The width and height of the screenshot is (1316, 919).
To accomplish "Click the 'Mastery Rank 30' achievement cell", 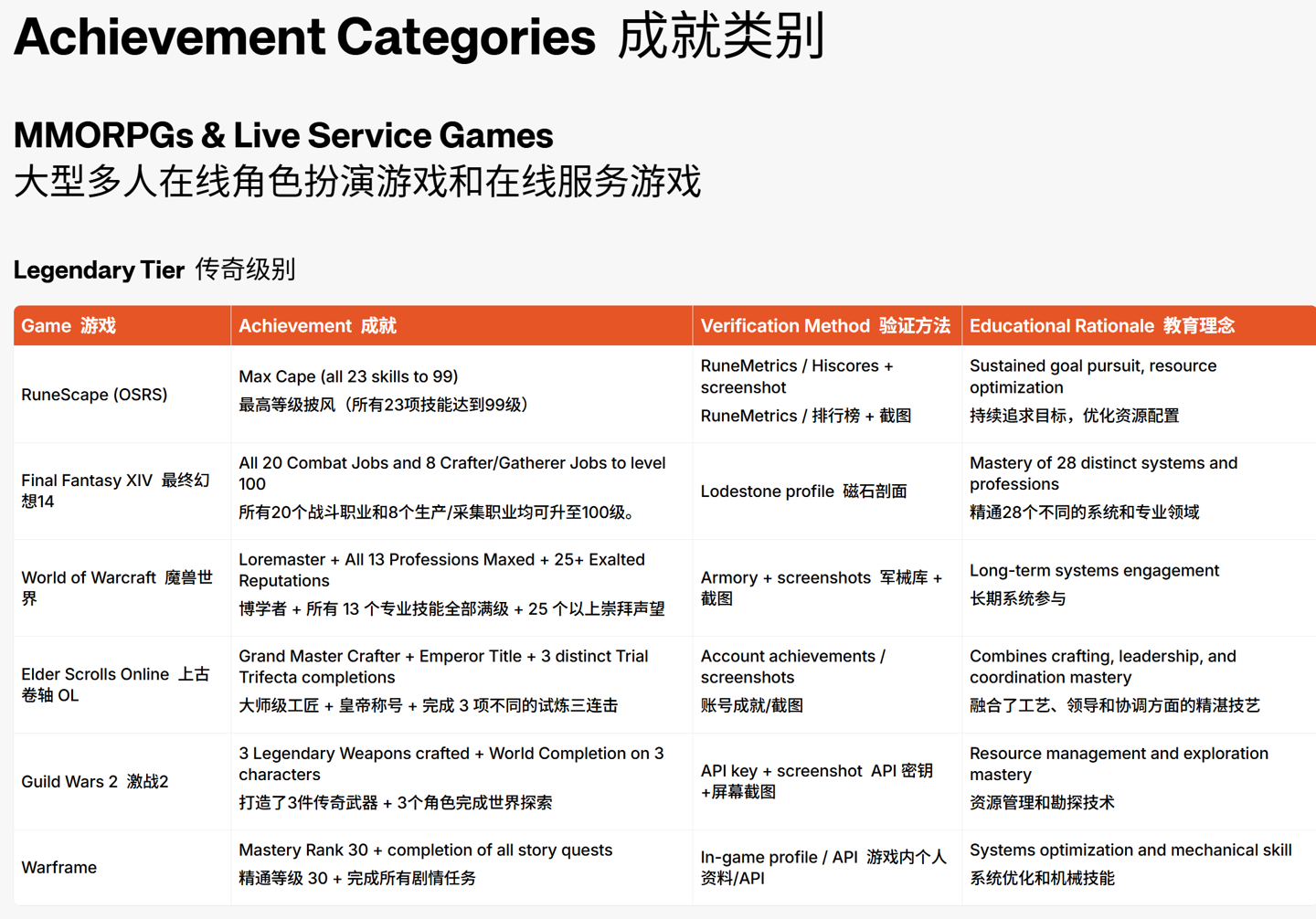I will [462, 868].
